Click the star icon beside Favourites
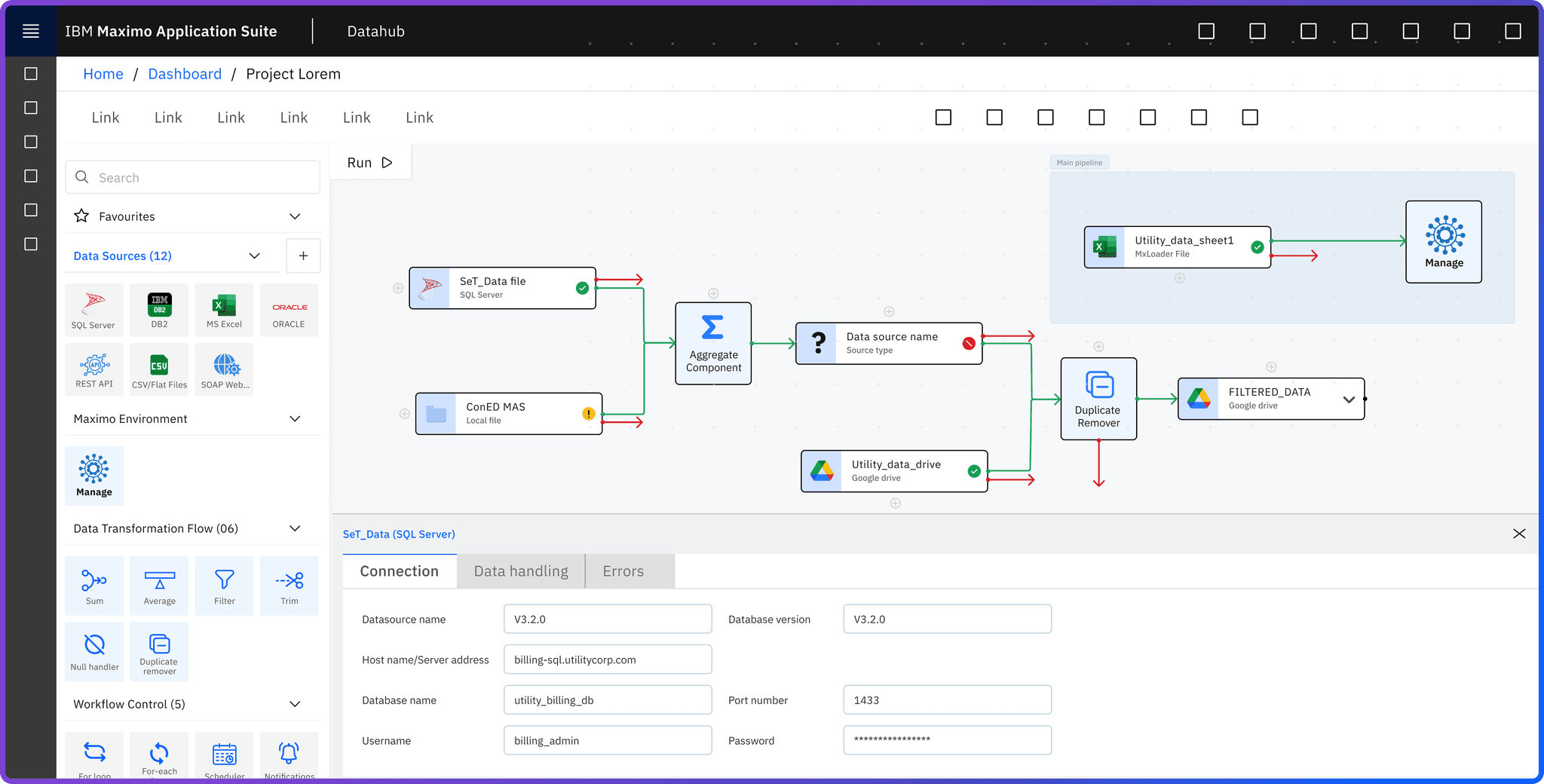The image size is (1544, 784). click(x=81, y=216)
